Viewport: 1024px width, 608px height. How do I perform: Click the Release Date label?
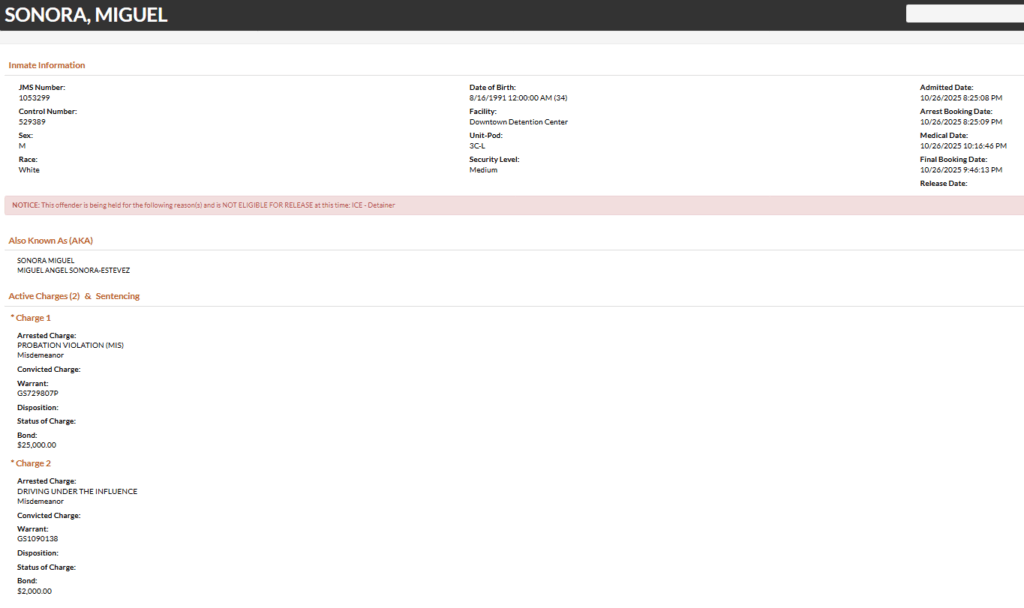(943, 184)
